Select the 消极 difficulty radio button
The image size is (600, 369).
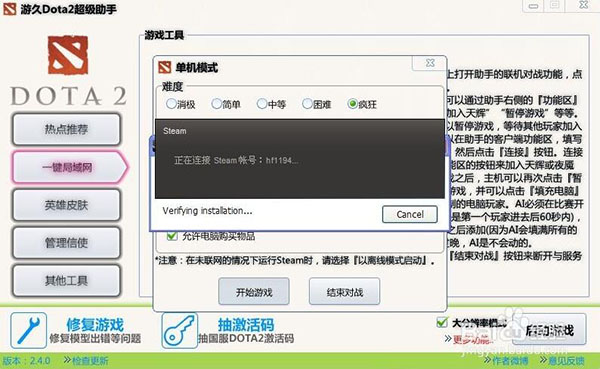(171, 104)
